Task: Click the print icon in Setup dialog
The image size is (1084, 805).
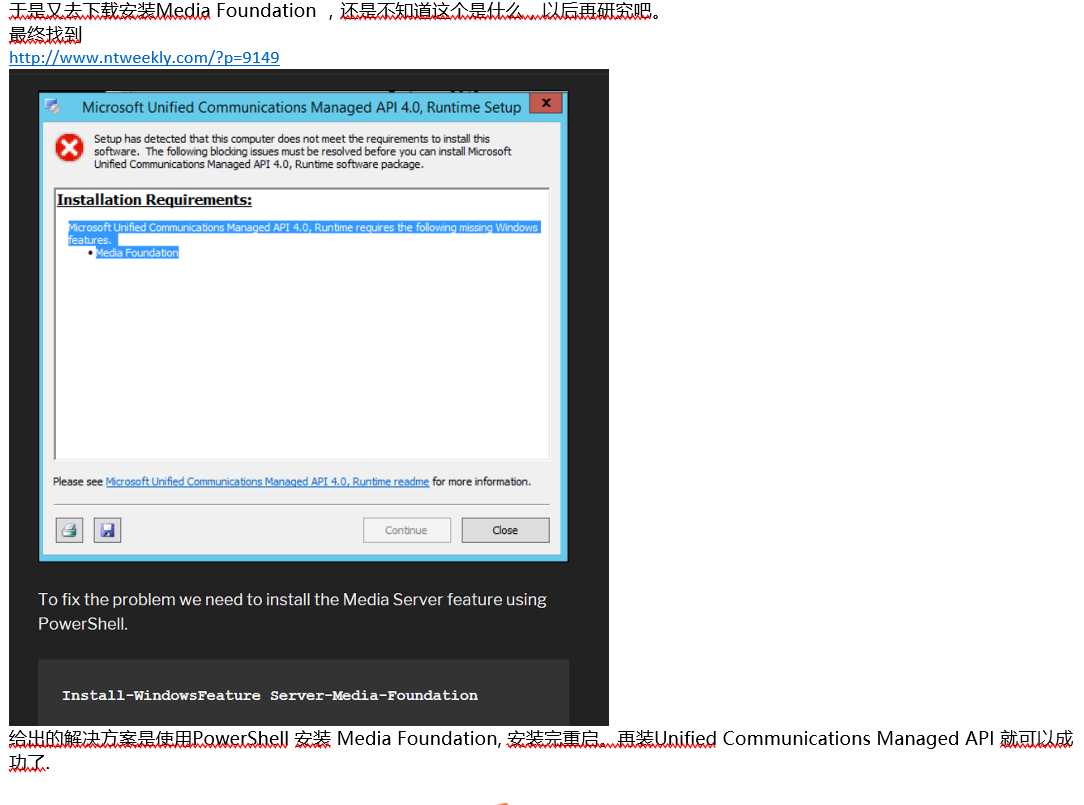Action: click(x=69, y=530)
